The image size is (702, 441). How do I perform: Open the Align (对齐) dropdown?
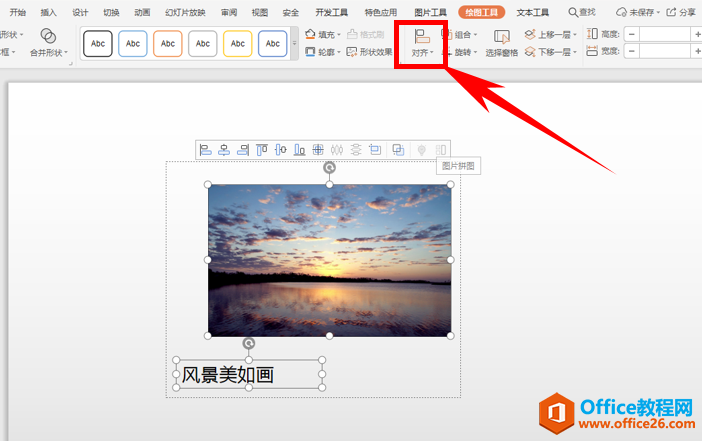tap(422, 43)
